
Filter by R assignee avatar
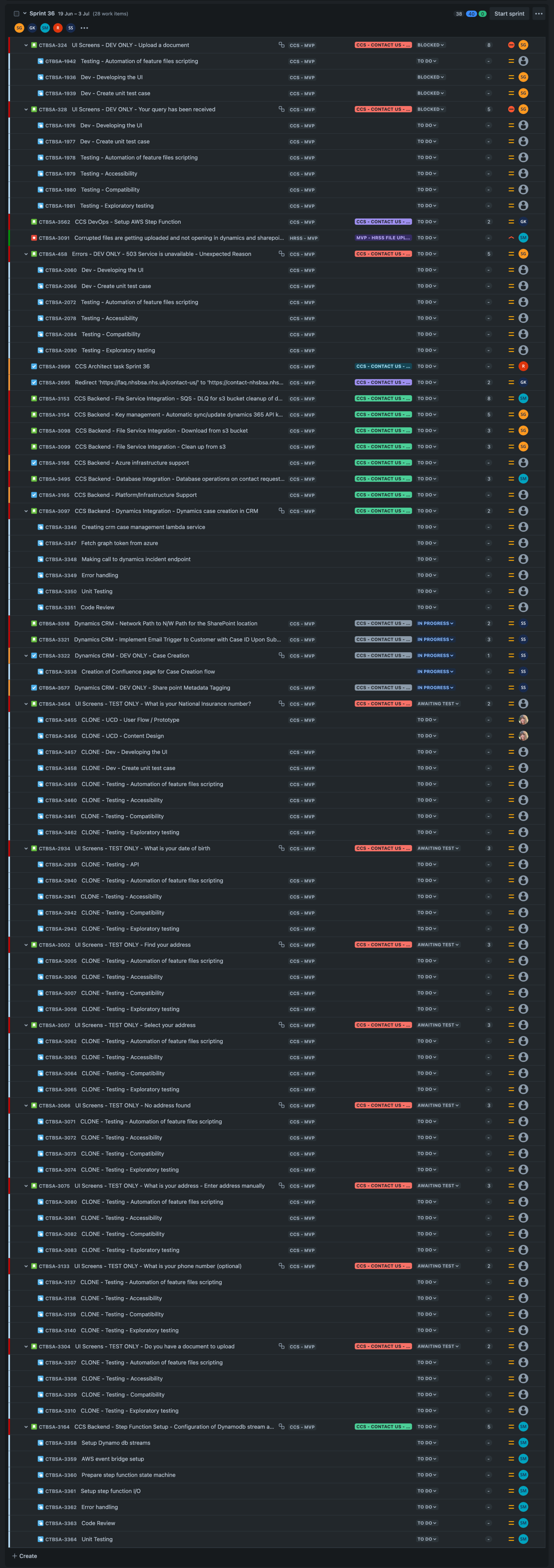(x=58, y=28)
